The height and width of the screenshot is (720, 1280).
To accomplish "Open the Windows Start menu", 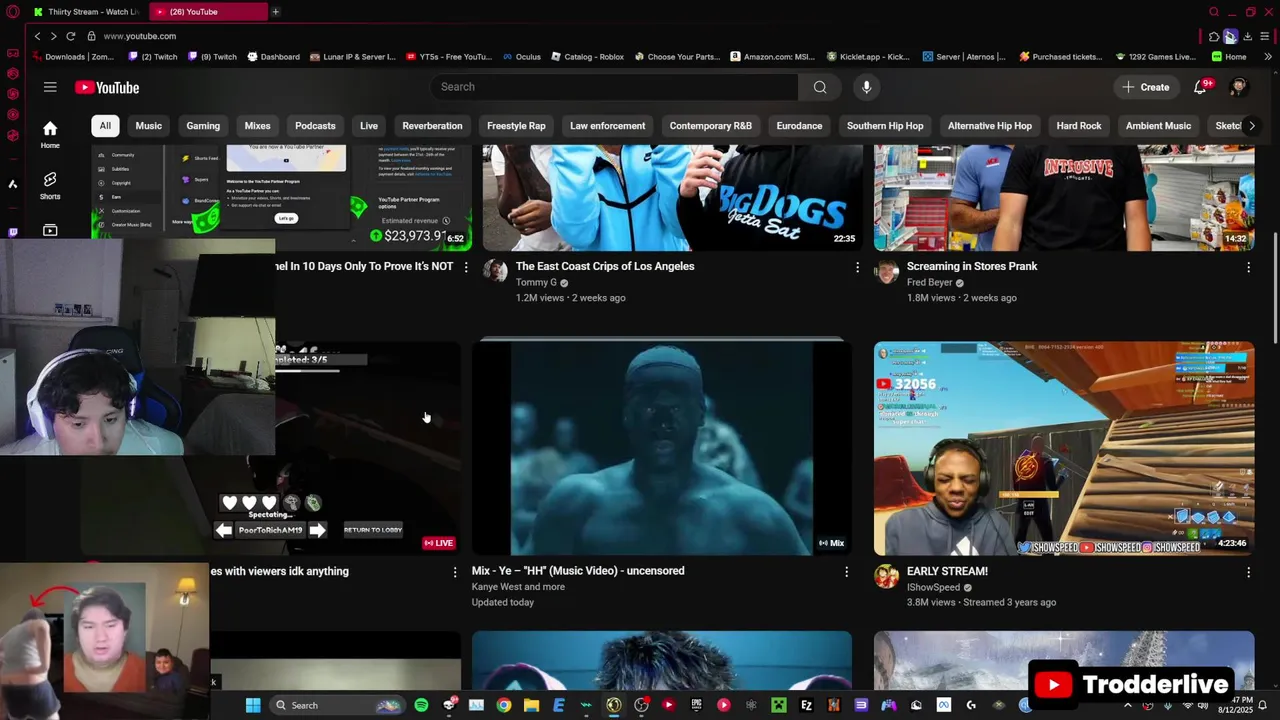I will (253, 705).
